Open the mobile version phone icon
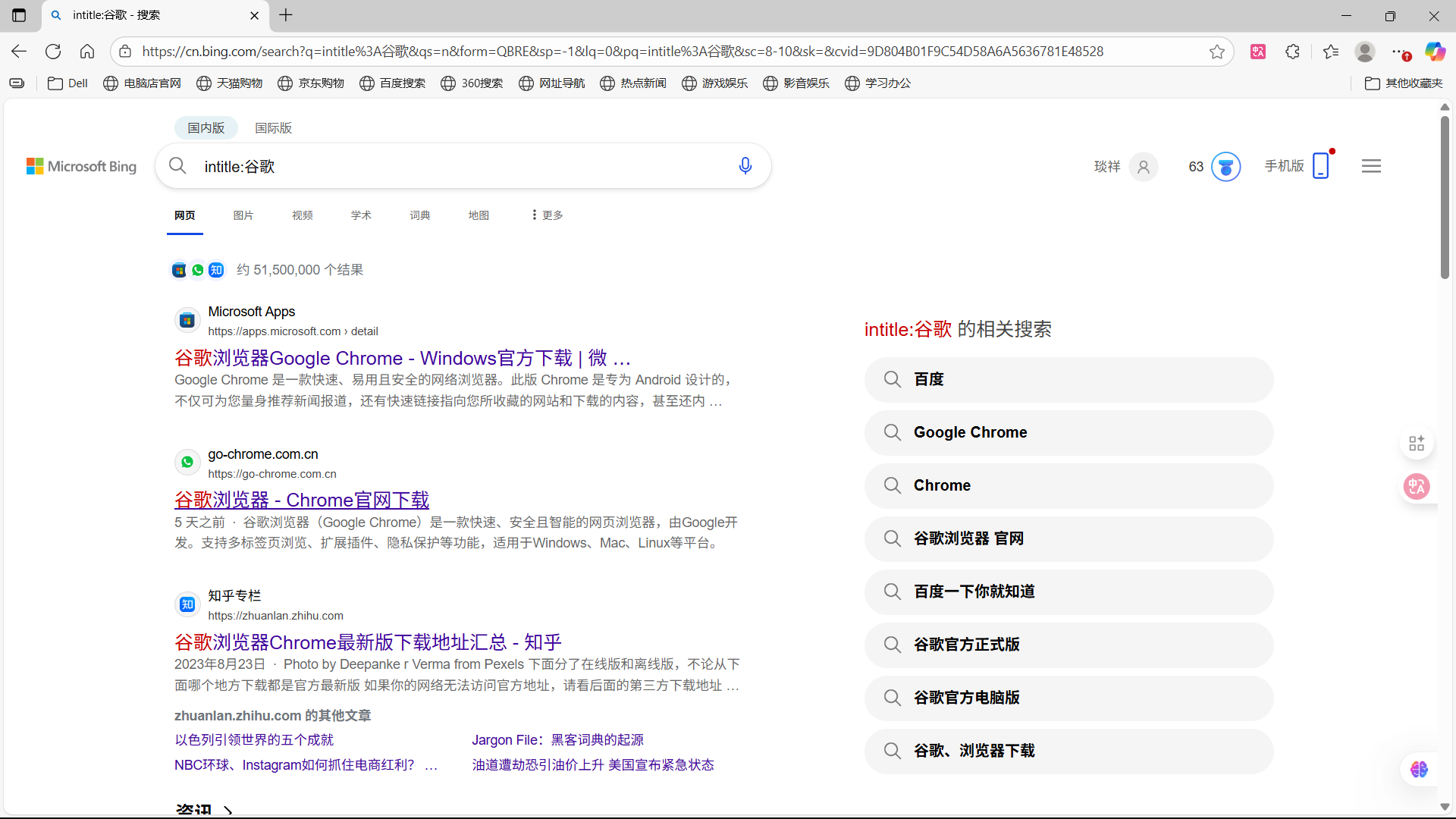The width and height of the screenshot is (1456, 819). pyautogui.click(x=1320, y=165)
